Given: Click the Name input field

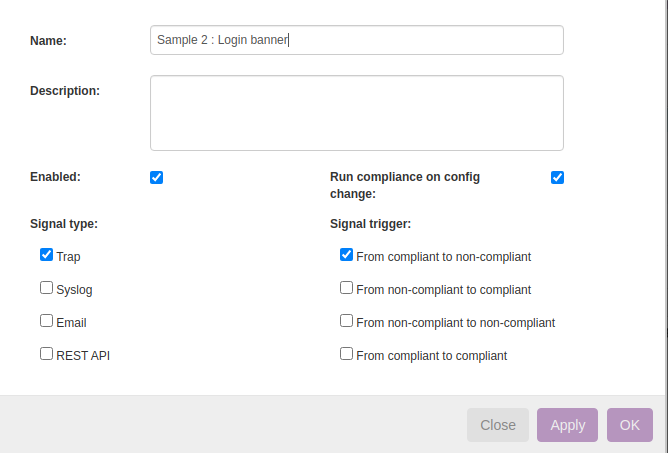Looking at the screenshot, I should 356,40.
